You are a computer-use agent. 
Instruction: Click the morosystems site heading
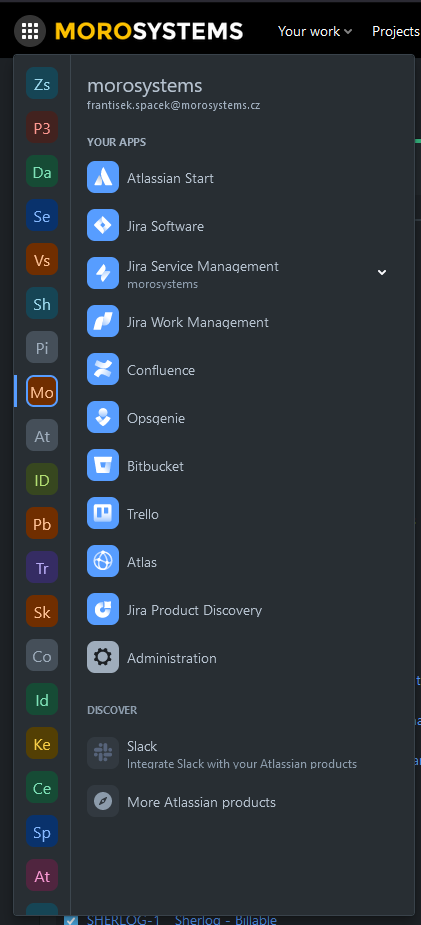[x=144, y=86]
